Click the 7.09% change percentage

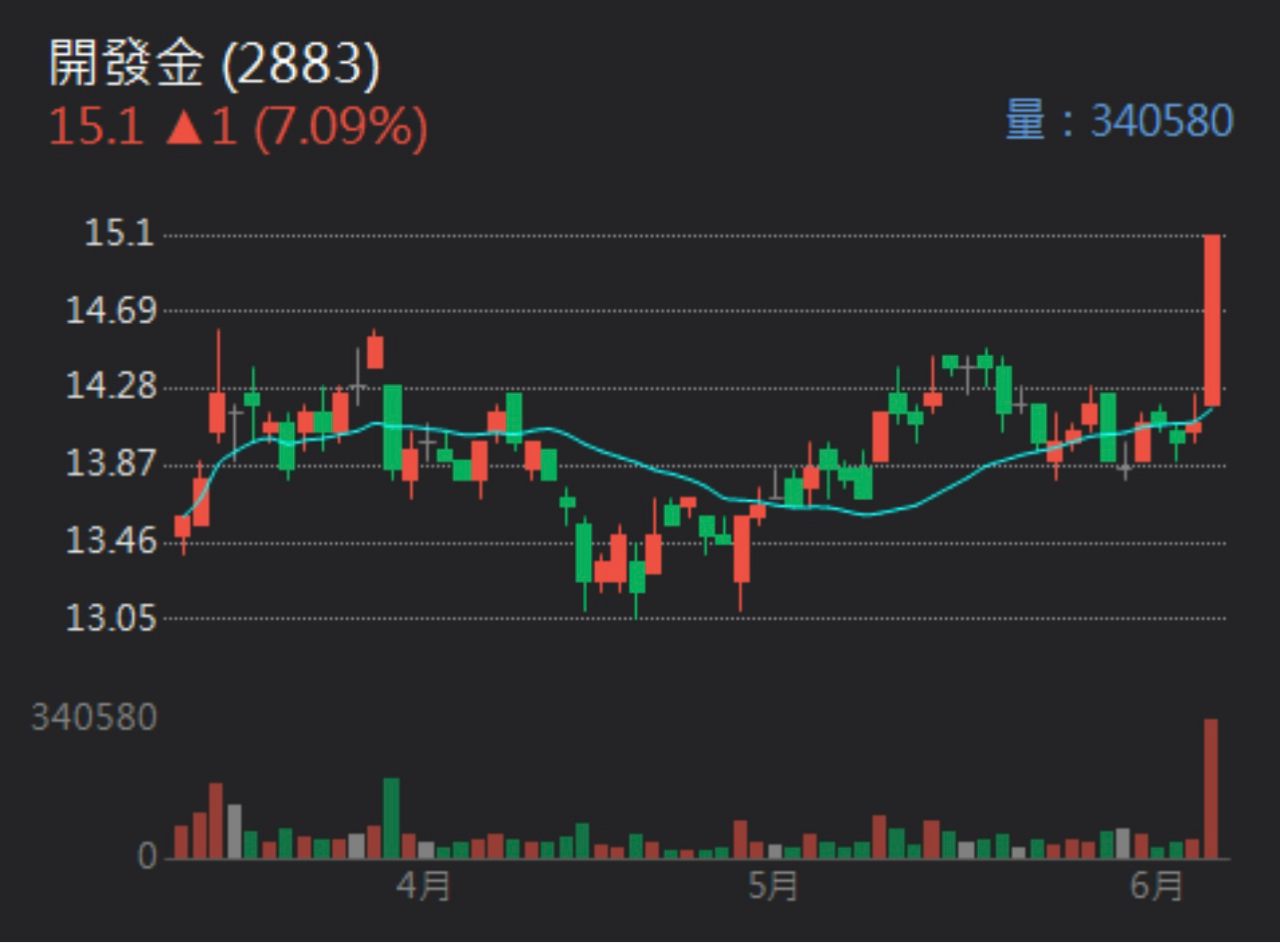(x=340, y=128)
